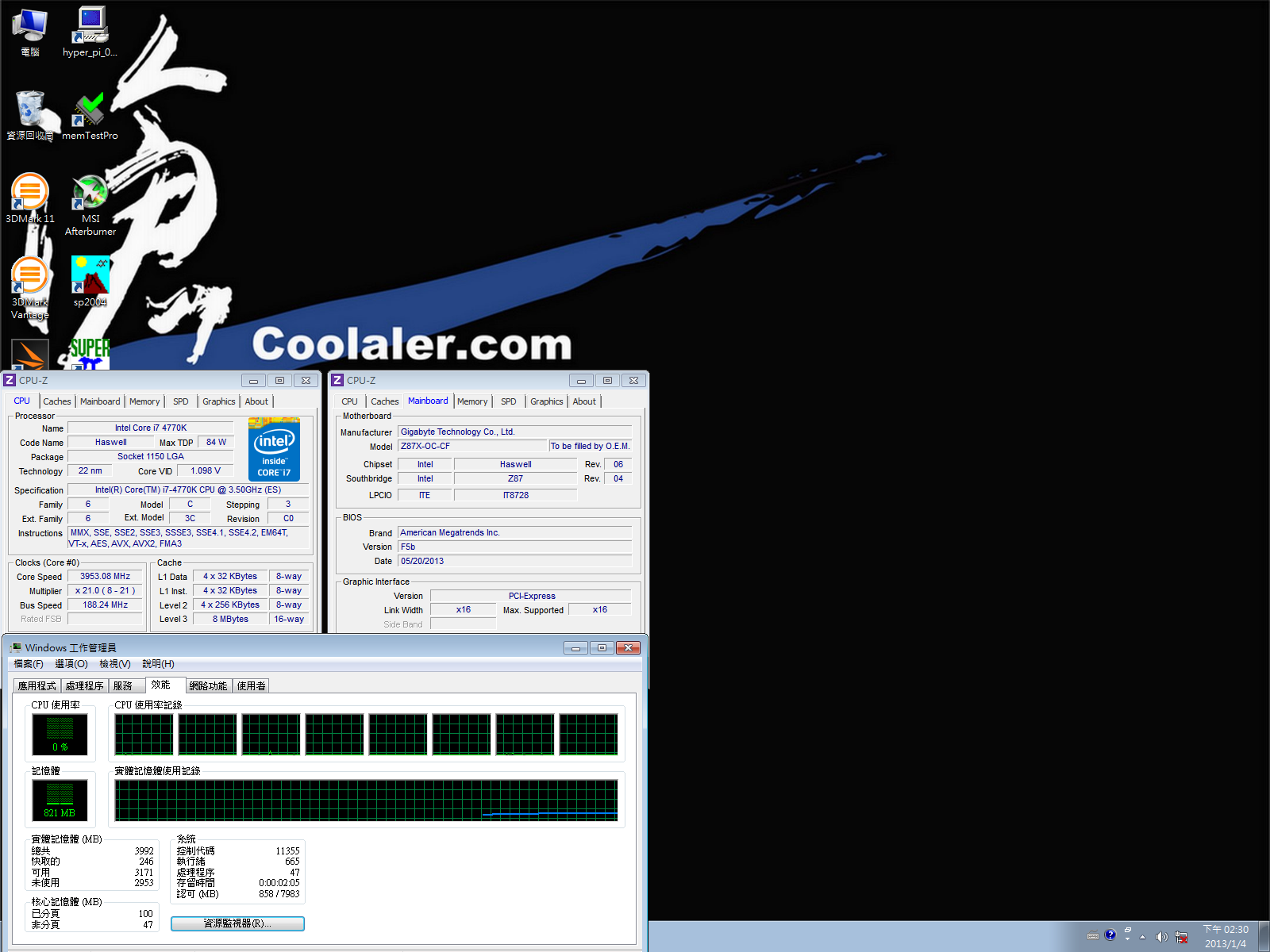Viewport: 1270px width, 952px height.
Task: Click the Z title icon of the CPU-tab CPU-Z window
Action: point(10,380)
